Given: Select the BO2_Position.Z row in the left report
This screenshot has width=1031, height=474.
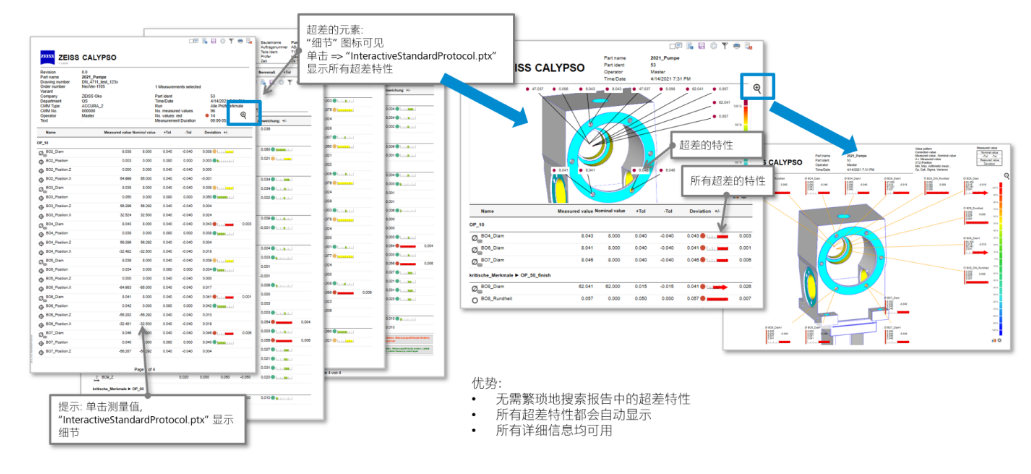Looking at the screenshot, I should click(x=143, y=170).
